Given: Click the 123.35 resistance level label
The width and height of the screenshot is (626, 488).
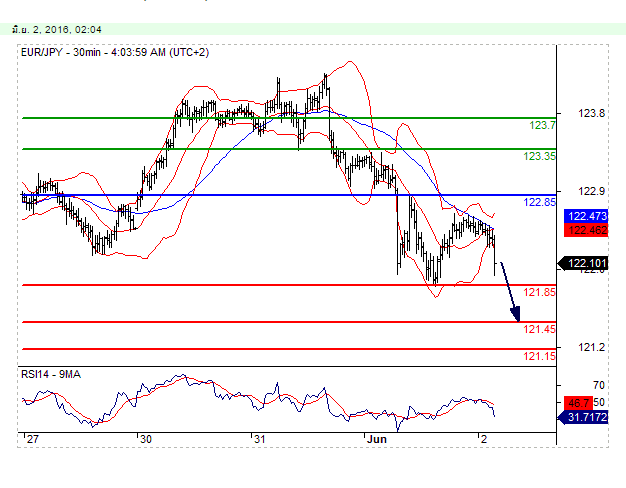Looking at the screenshot, I should 539,156.
